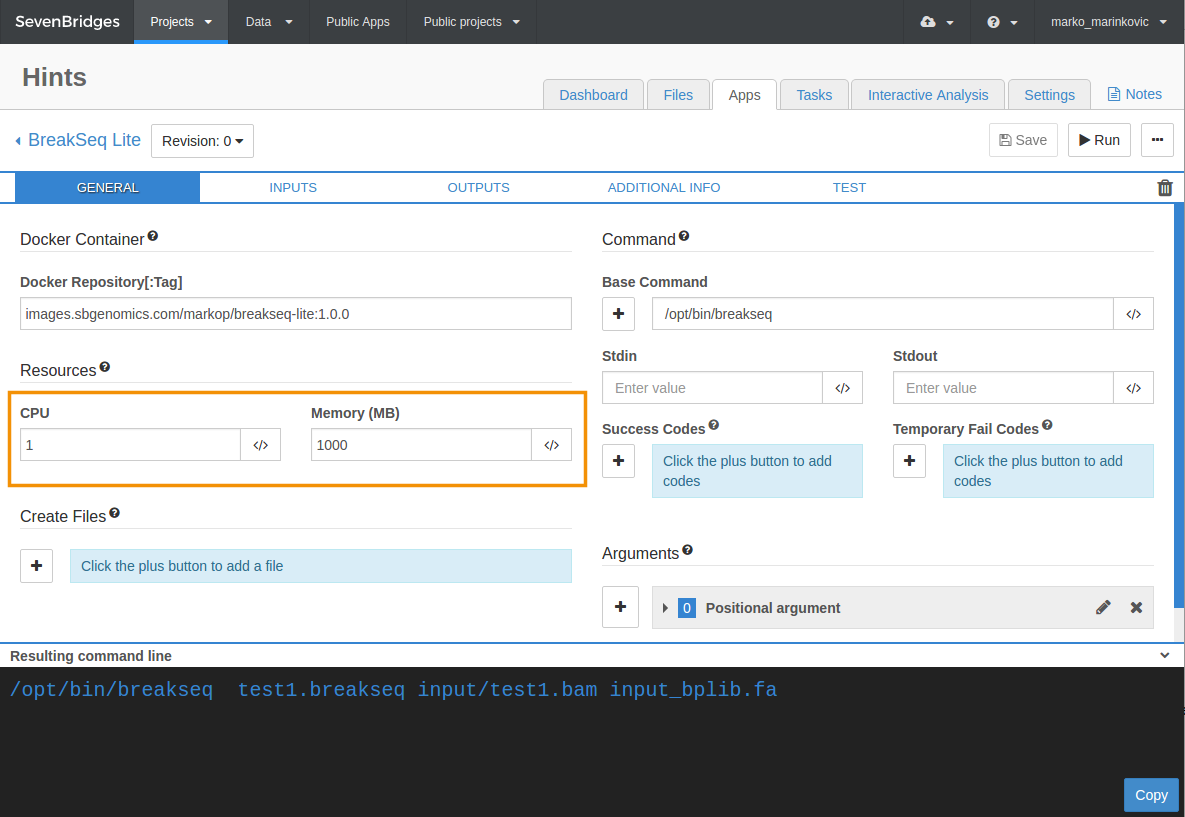The width and height of the screenshot is (1185, 817).
Task: Copy the resulting command line
Action: (1151, 795)
